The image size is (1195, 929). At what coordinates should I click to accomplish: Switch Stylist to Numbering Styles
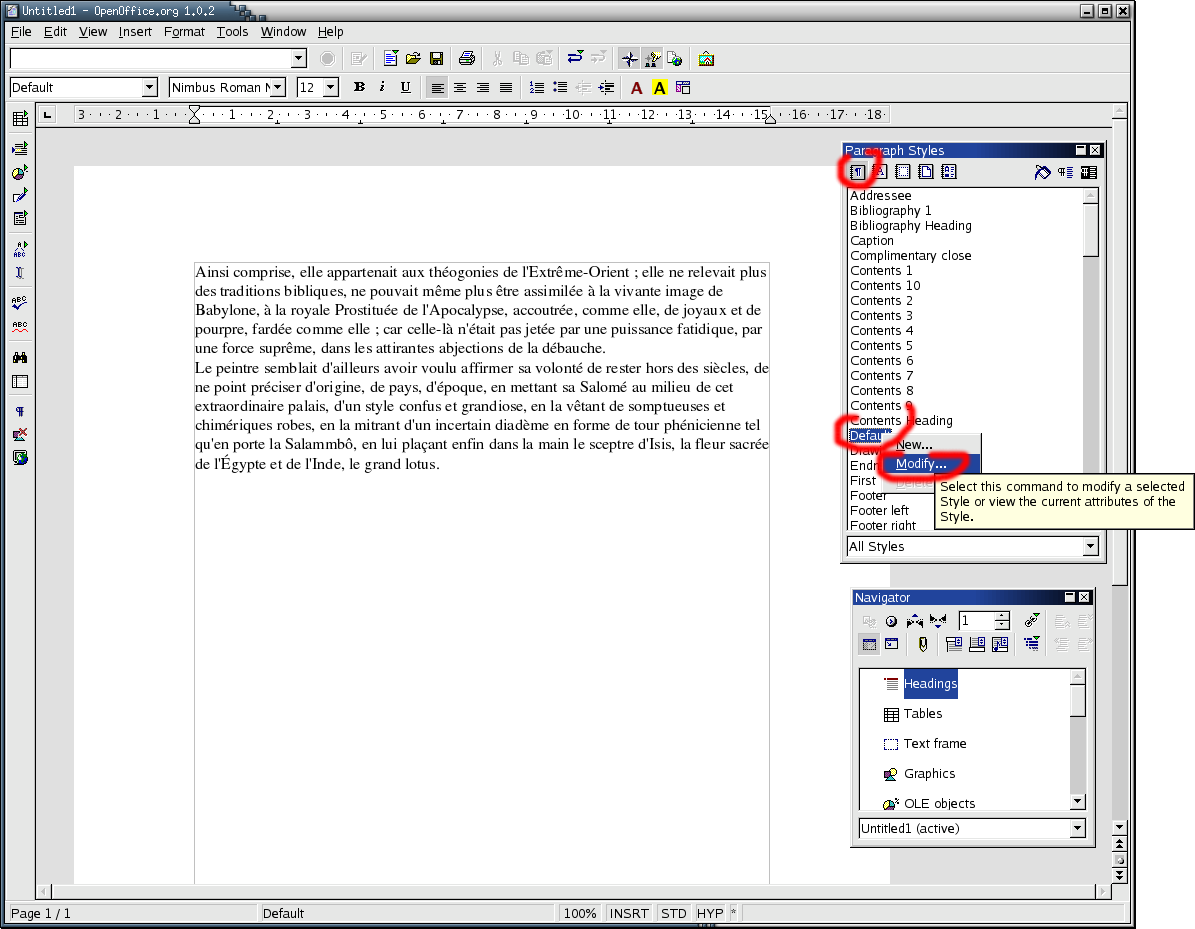point(949,172)
